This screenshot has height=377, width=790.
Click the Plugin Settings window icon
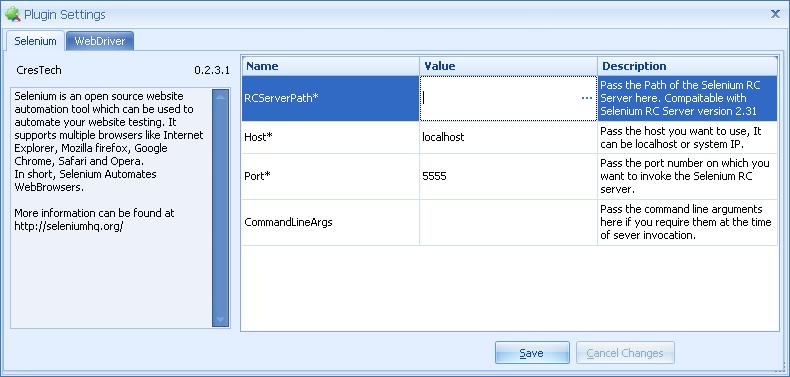pyautogui.click(x=12, y=14)
